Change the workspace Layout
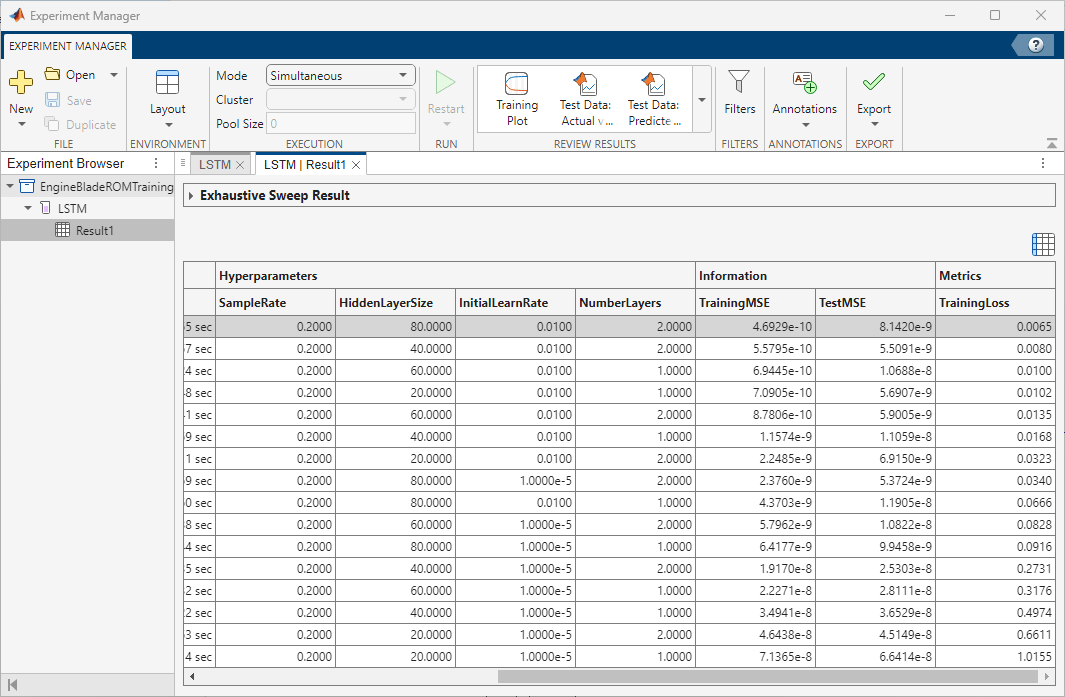The width and height of the screenshot is (1065, 697). [x=167, y=97]
